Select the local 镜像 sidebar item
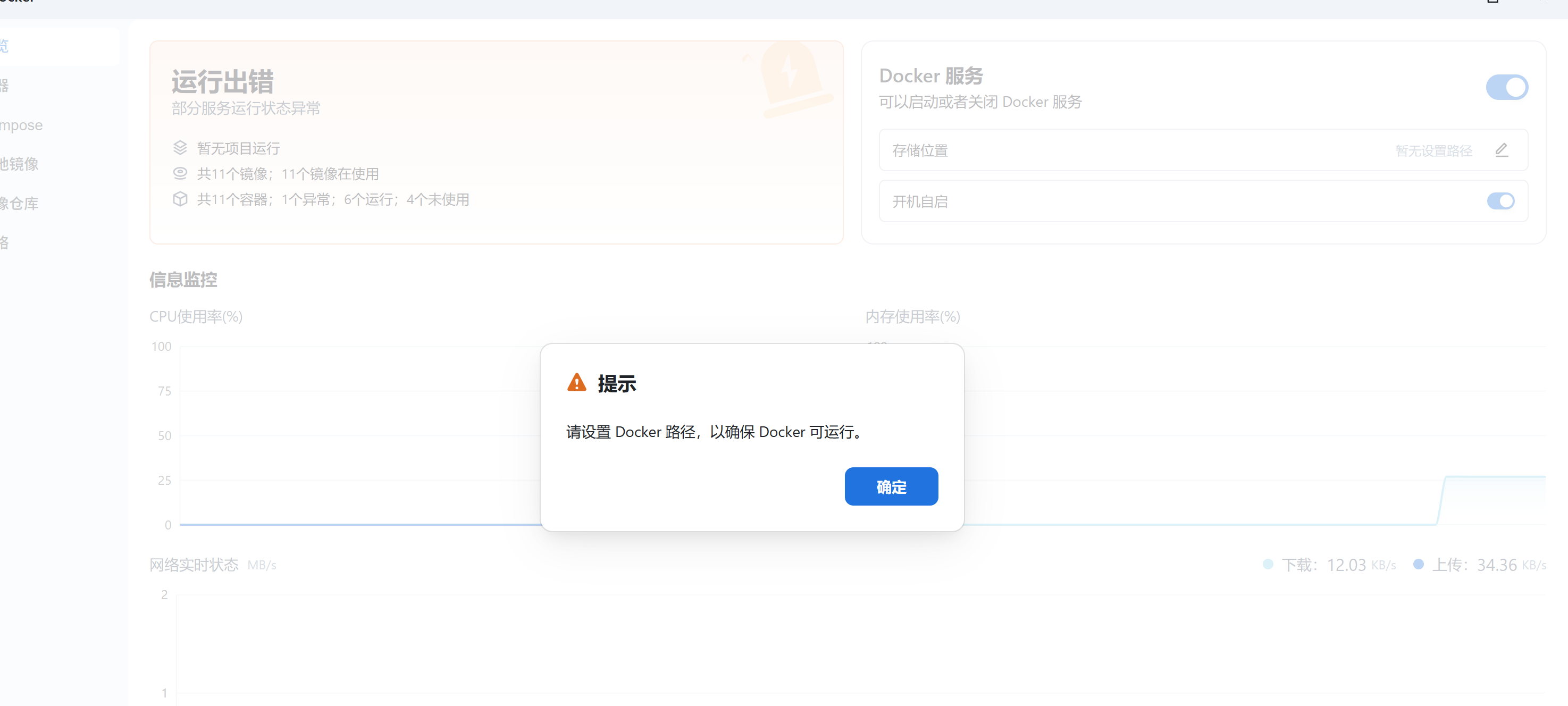The height and width of the screenshot is (706, 1568). [20, 164]
